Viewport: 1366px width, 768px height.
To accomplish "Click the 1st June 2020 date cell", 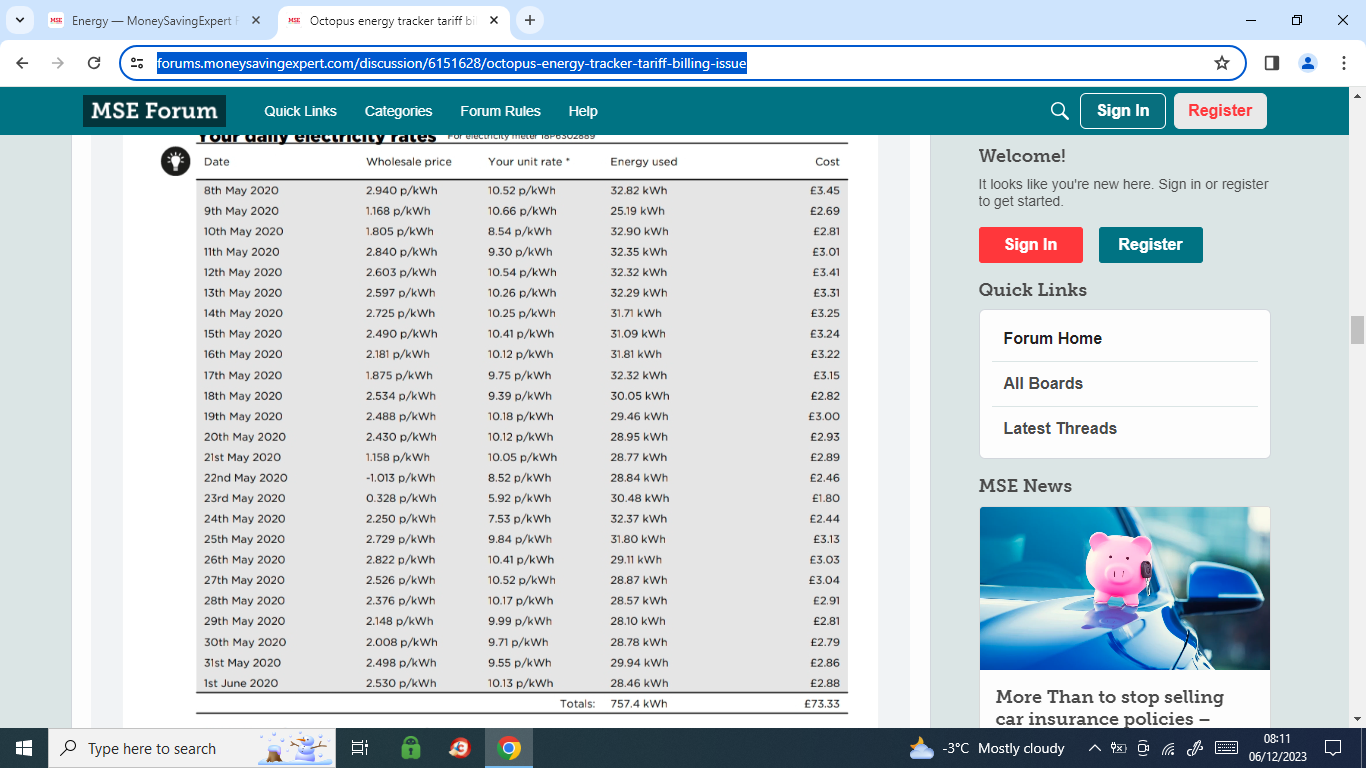I will click(241, 683).
